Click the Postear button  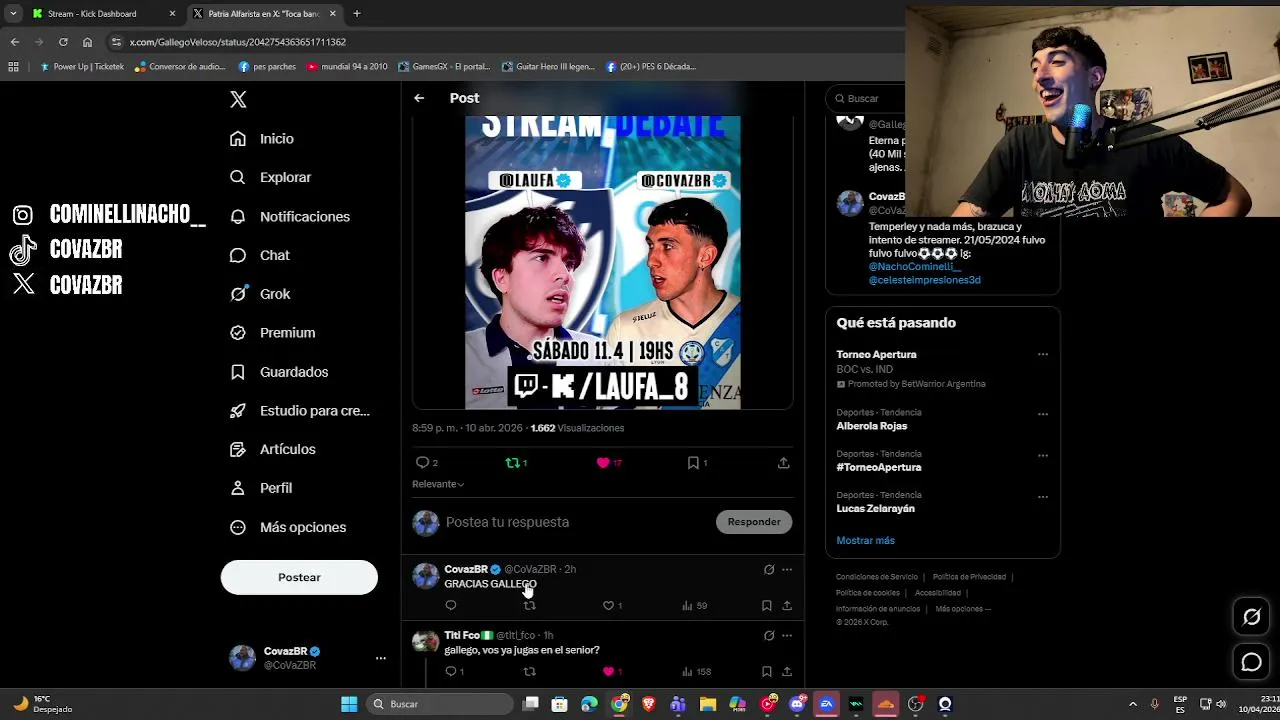[x=299, y=577]
